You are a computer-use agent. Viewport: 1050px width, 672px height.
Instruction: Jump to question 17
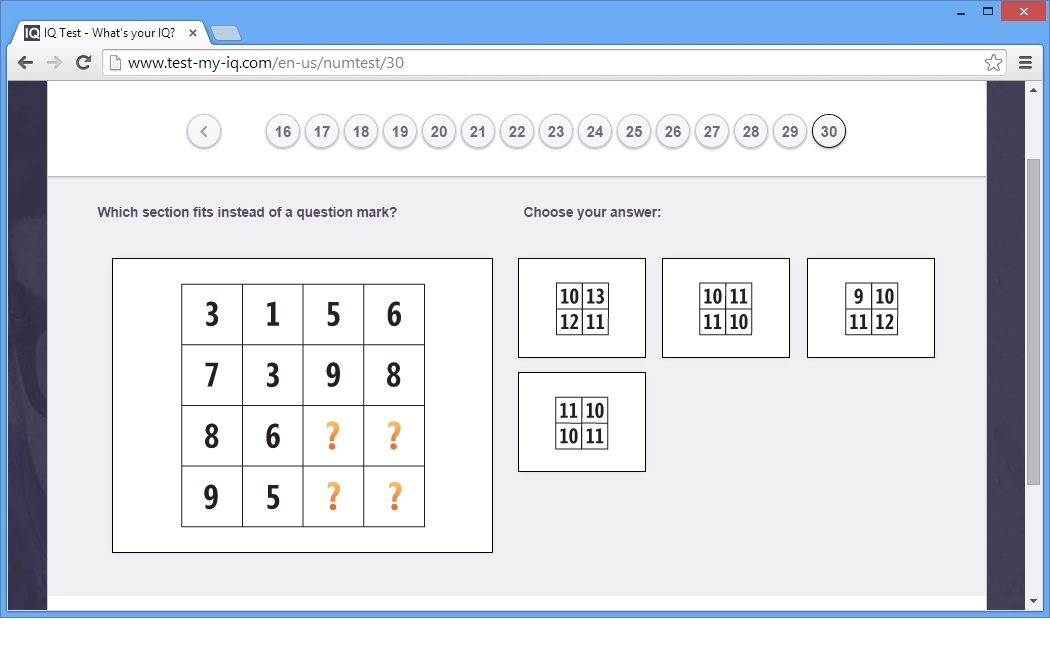[x=322, y=131]
